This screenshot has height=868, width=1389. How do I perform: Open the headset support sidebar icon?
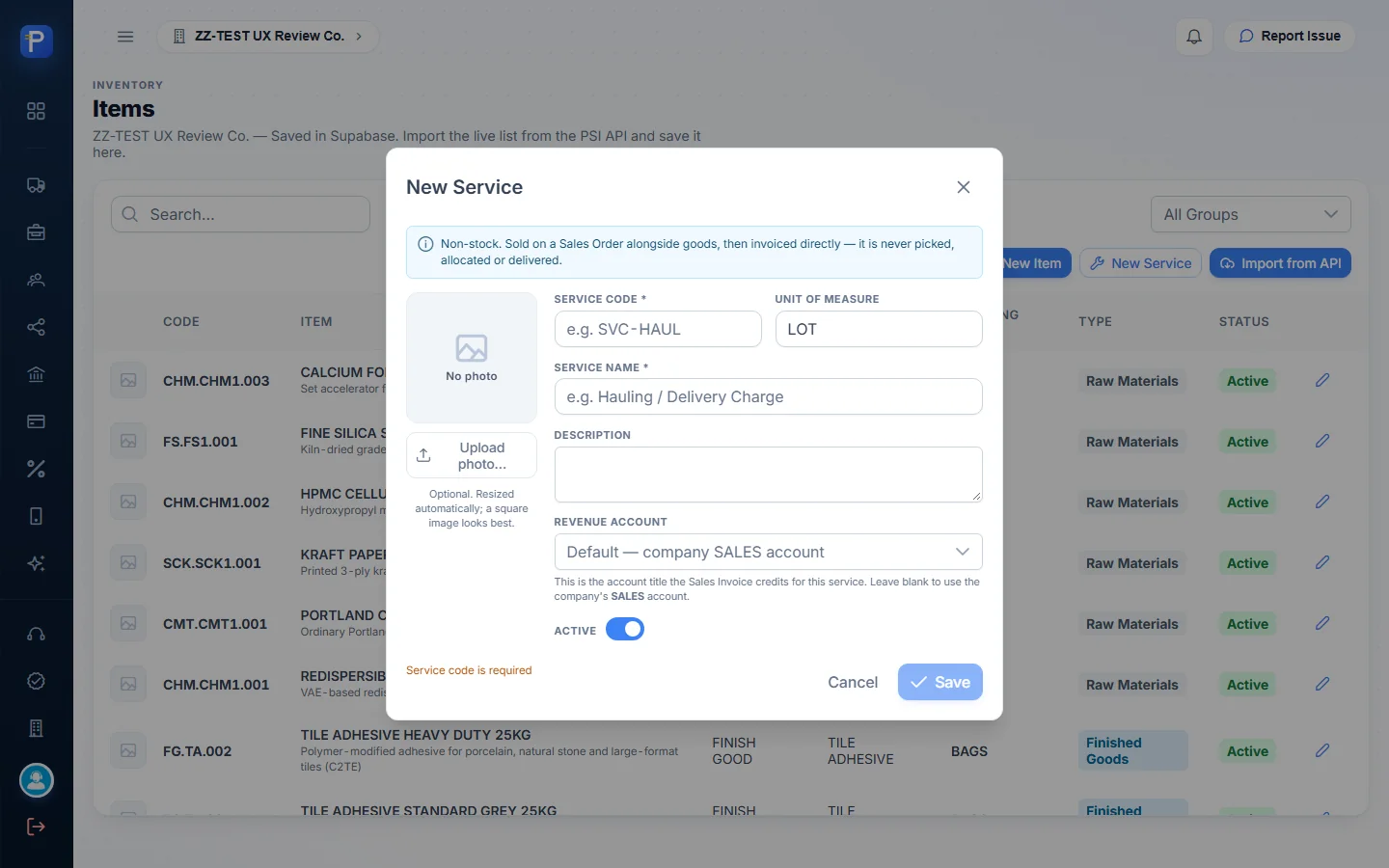(36, 634)
